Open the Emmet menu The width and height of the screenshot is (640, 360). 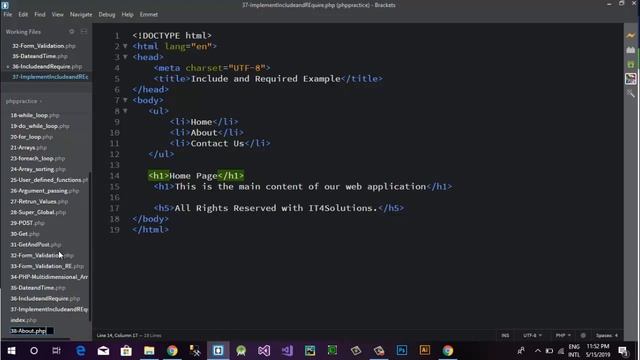click(149, 14)
